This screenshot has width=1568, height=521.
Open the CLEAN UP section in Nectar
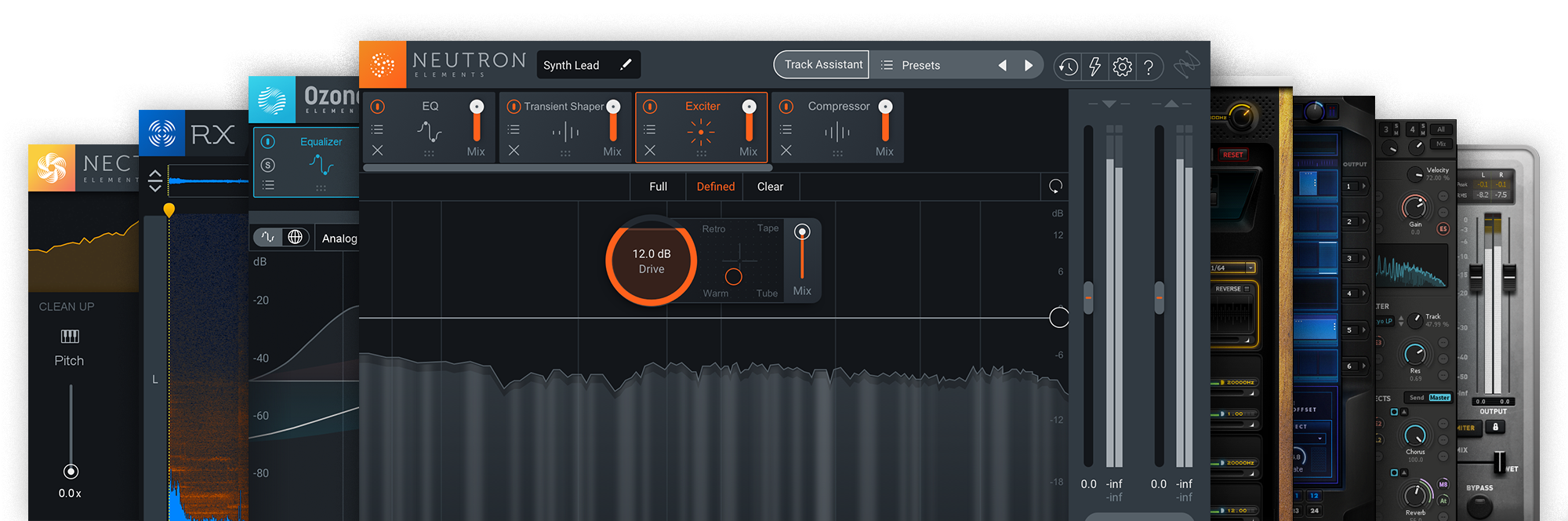point(67,307)
